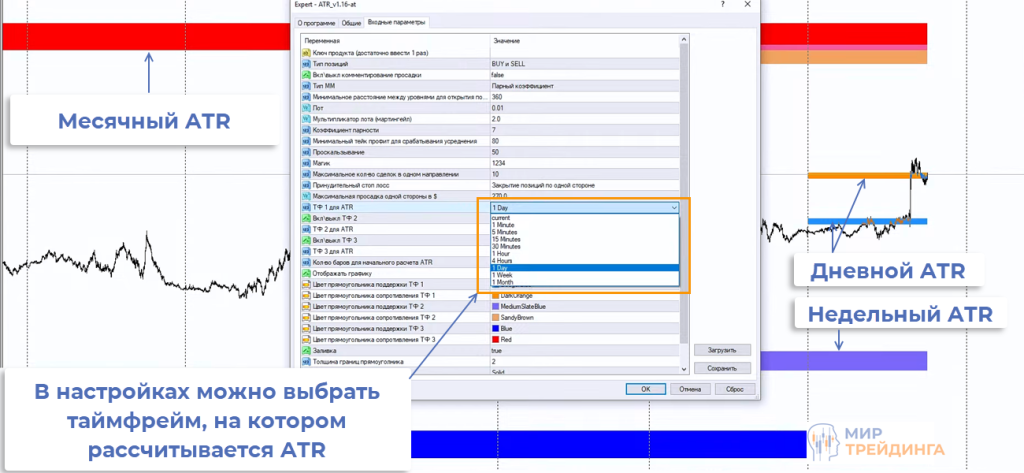Open the 'Общие' tab
Image resolution: width=1024 pixels, height=473 pixels.
[352, 21]
